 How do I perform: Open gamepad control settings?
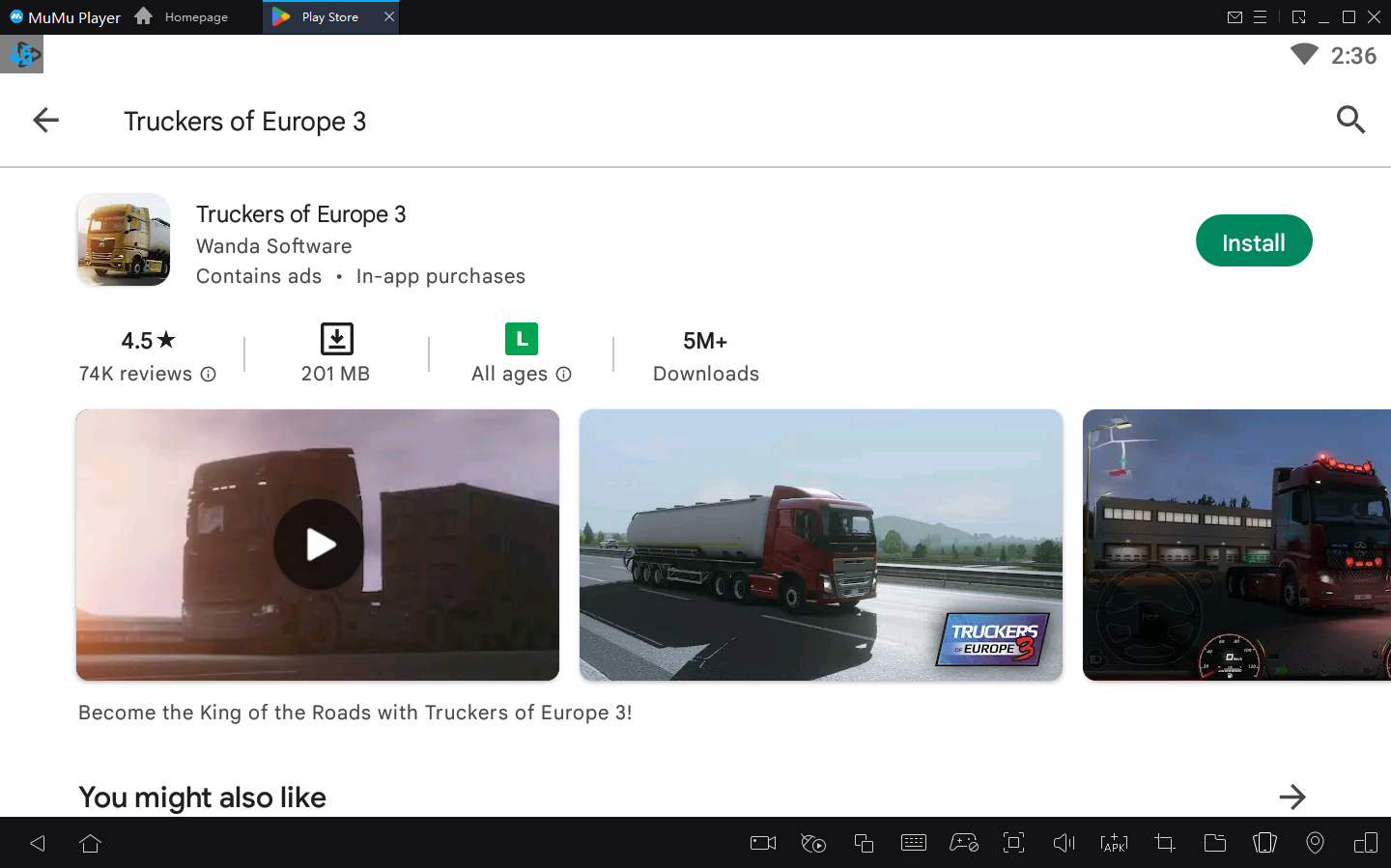(964, 843)
